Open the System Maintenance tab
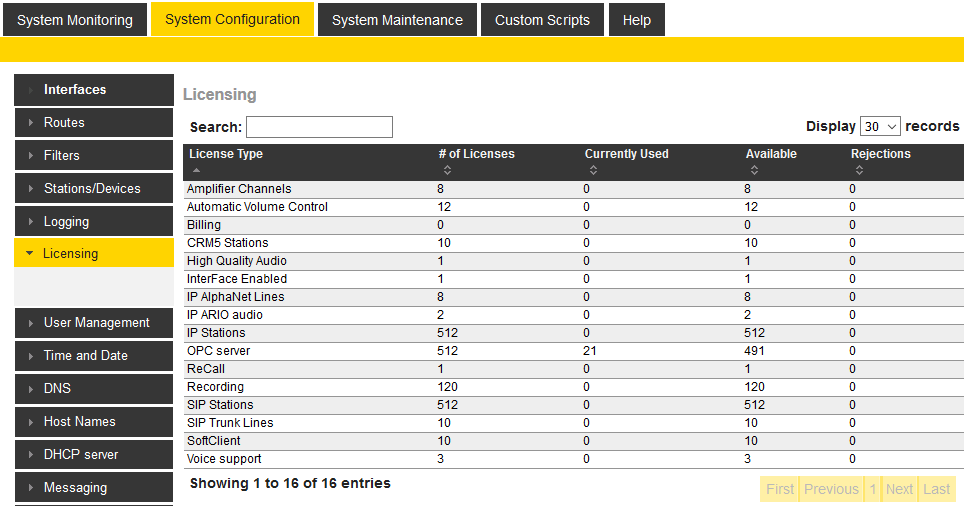Image resolution: width=964 pixels, height=506 pixels. (397, 20)
